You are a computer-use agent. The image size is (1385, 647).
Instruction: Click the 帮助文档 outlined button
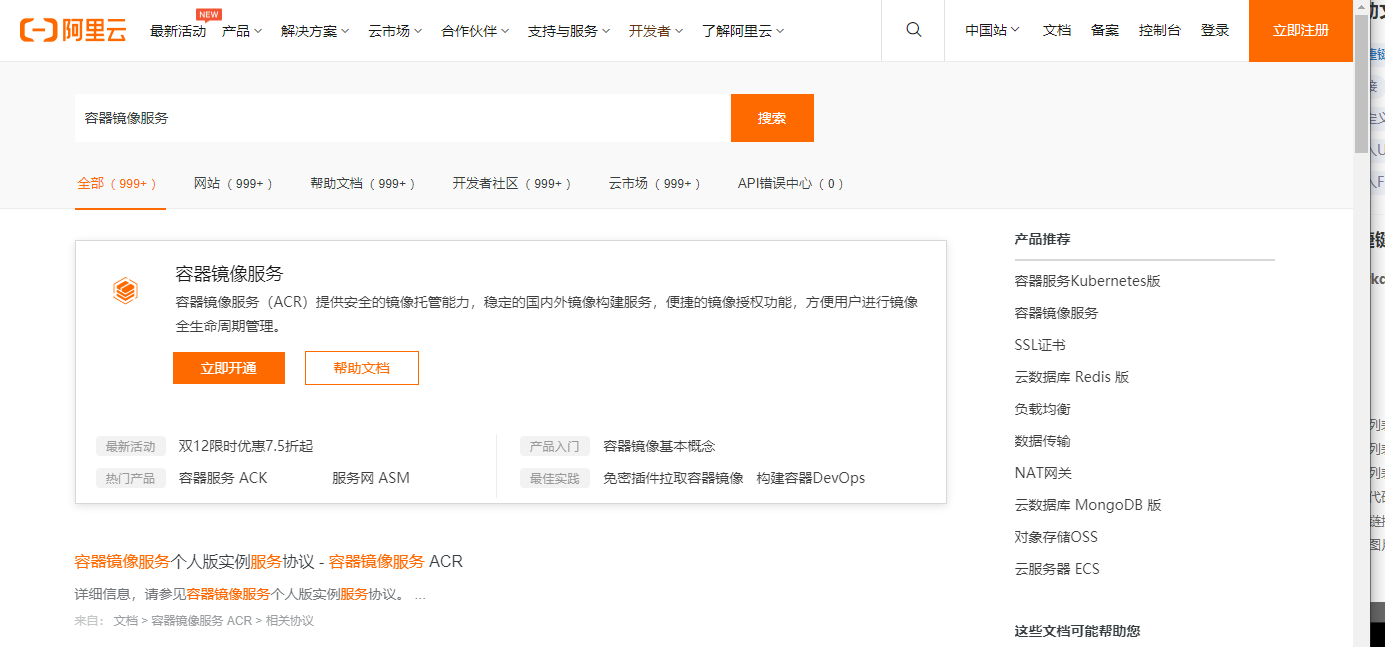(x=362, y=368)
